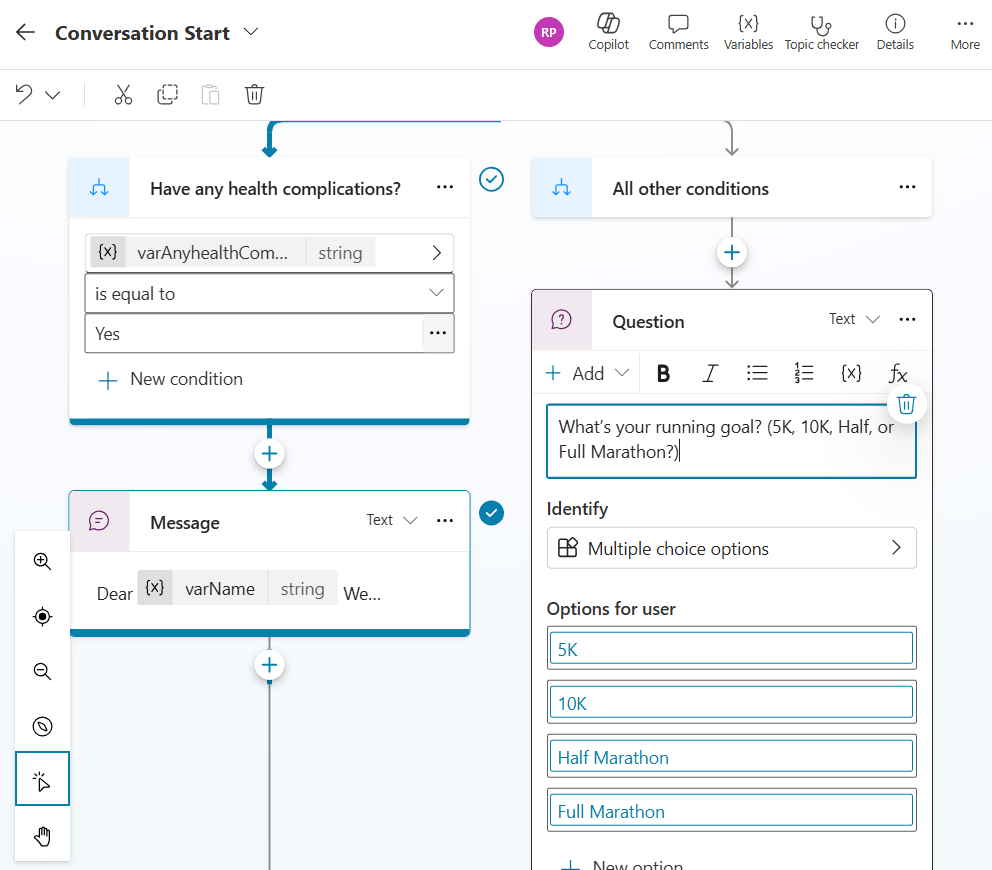Click the Variables icon in header
The height and width of the screenshot is (870, 992).
[748, 32]
